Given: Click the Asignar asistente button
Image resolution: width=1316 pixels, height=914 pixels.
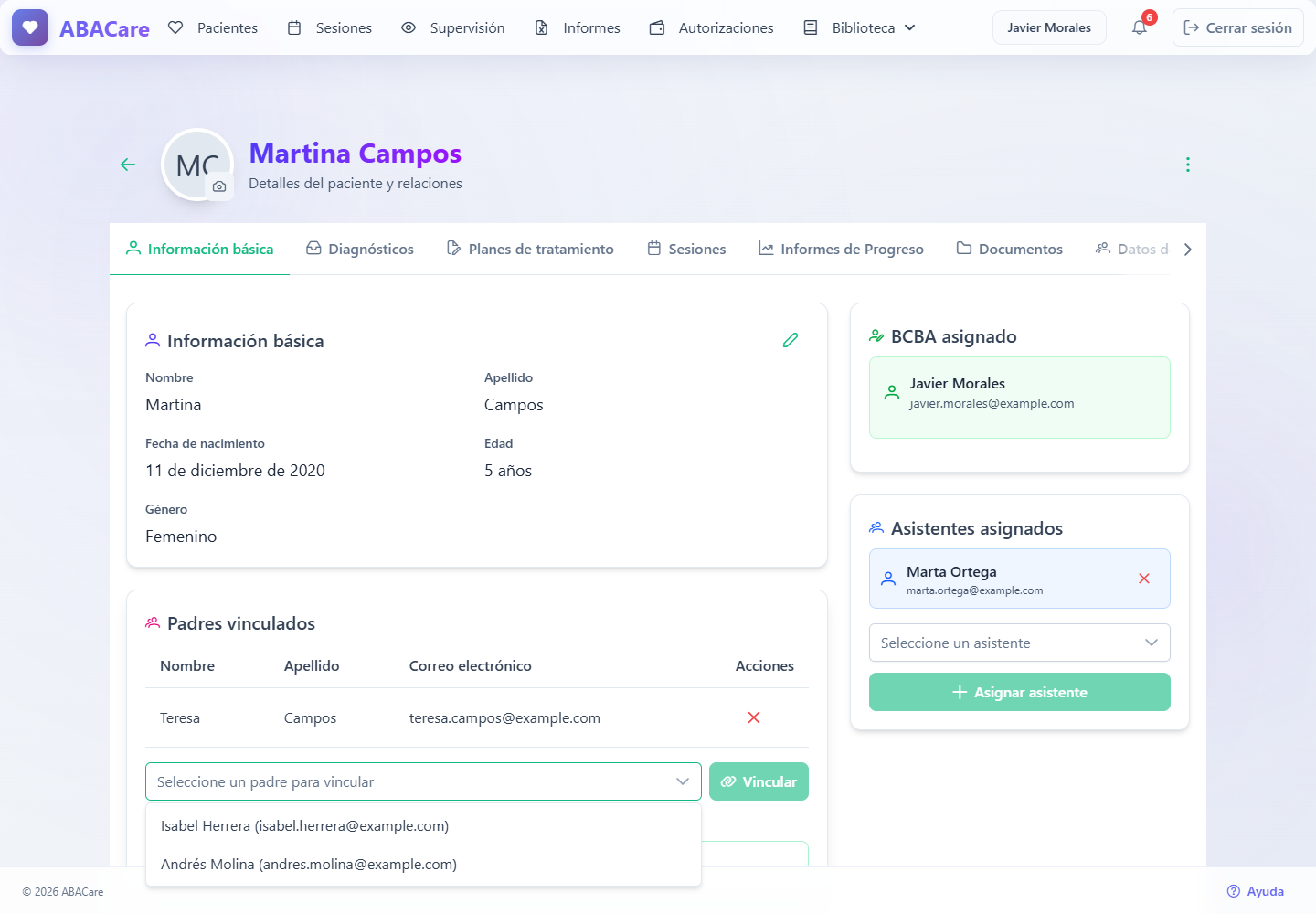Looking at the screenshot, I should (1020, 692).
